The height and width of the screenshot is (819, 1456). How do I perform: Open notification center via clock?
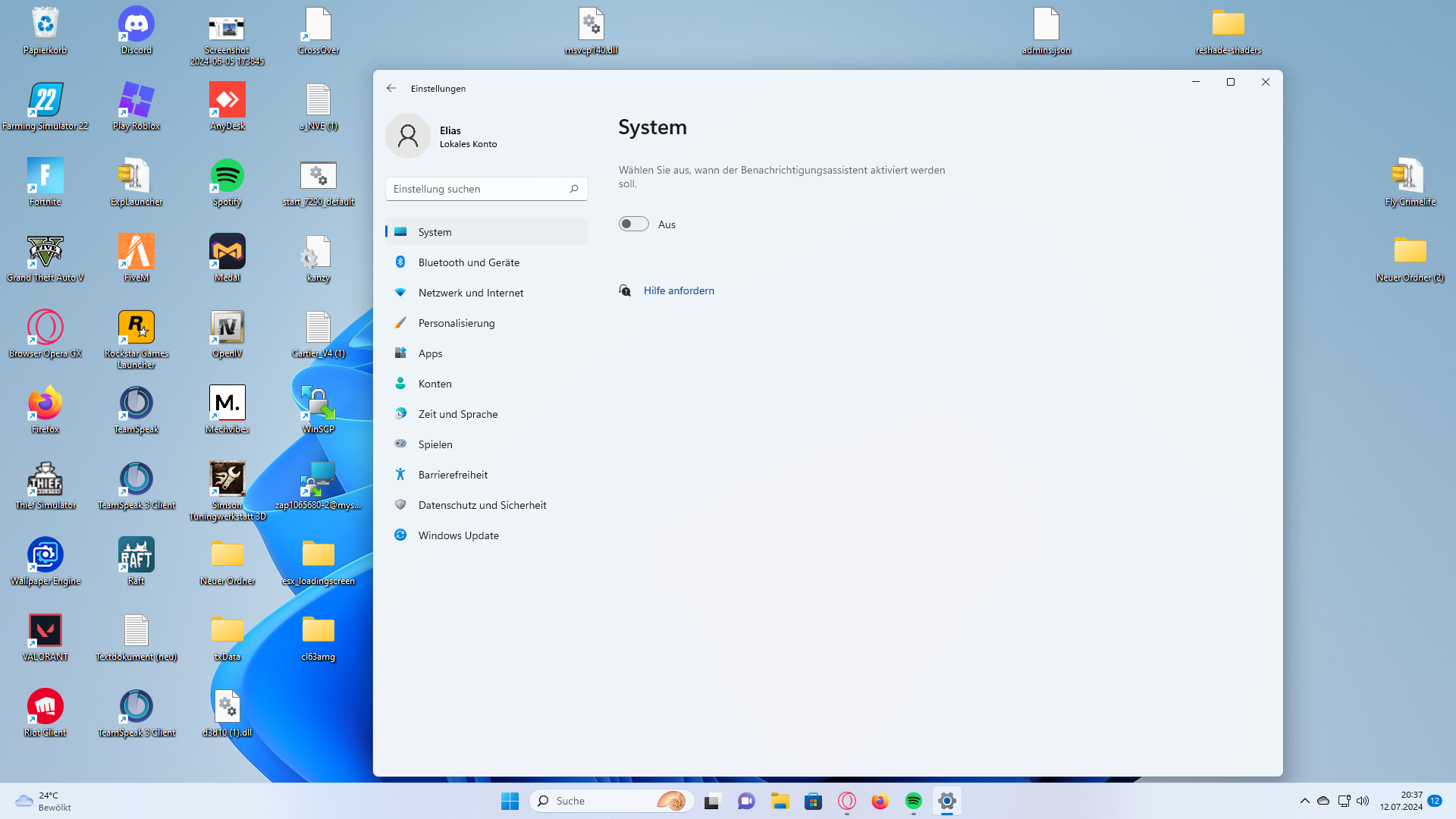coord(1401,801)
